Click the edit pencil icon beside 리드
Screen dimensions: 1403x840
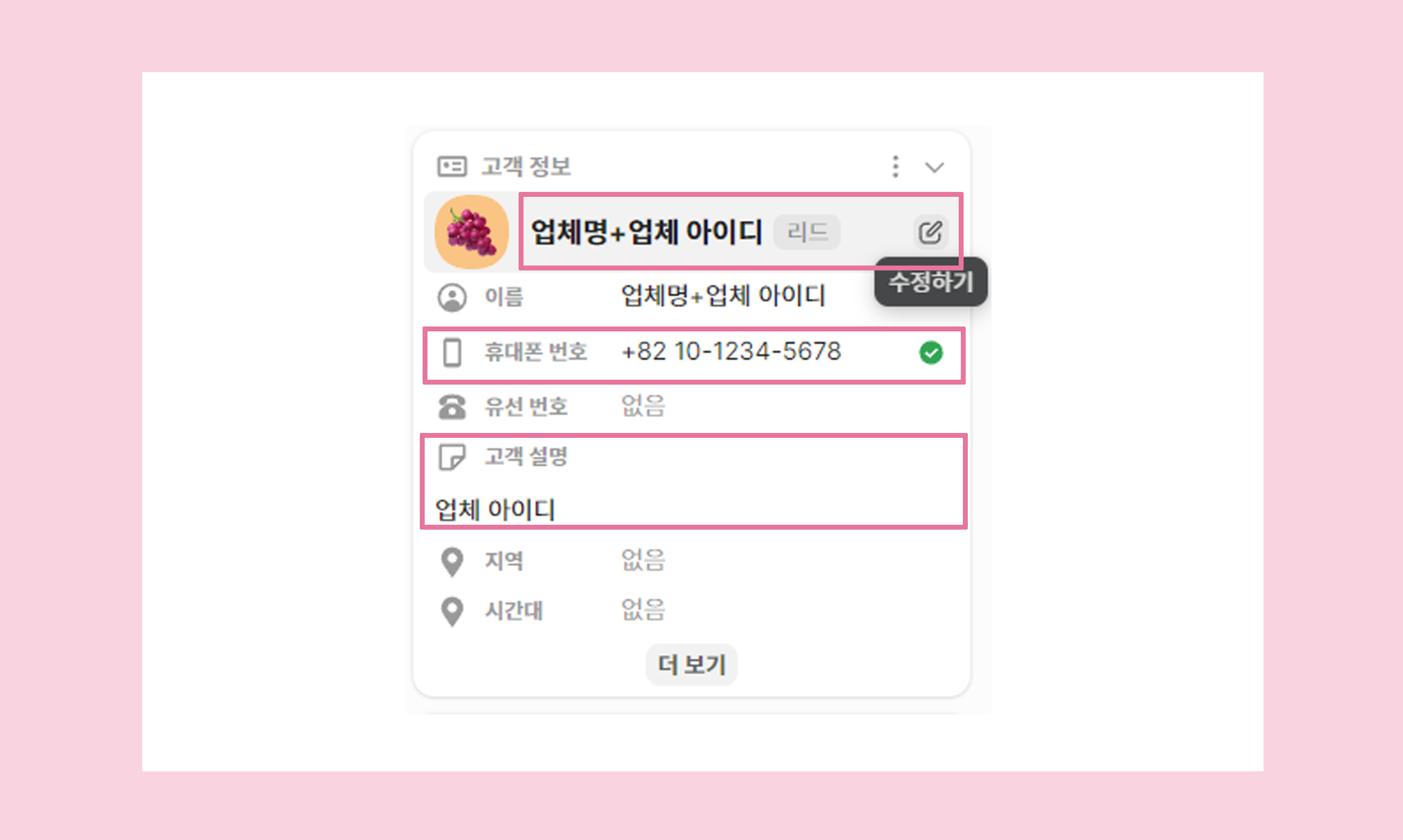tap(930, 232)
